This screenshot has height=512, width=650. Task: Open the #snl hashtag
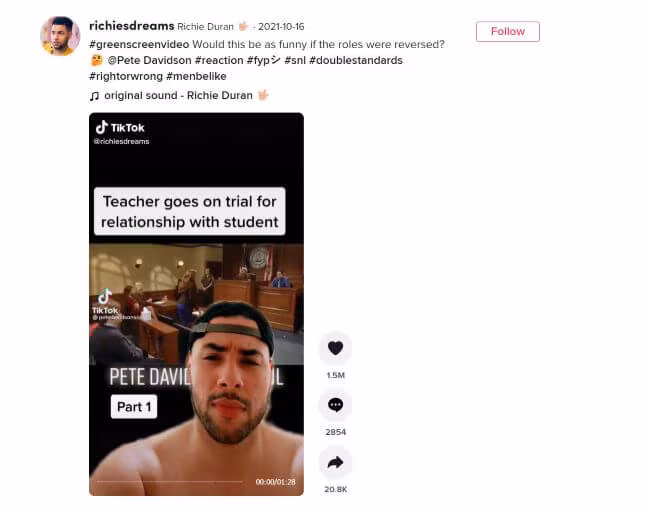(295, 61)
